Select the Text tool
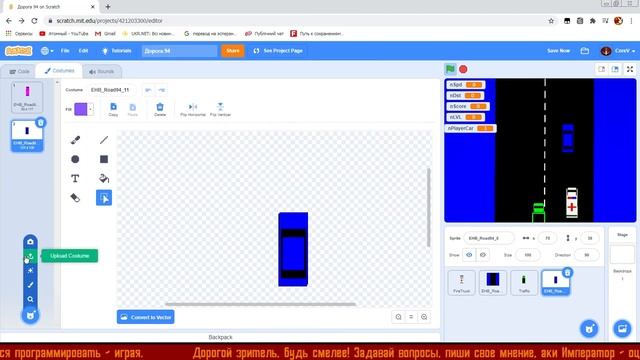Viewport: 640px width, 360px height. [x=75, y=178]
